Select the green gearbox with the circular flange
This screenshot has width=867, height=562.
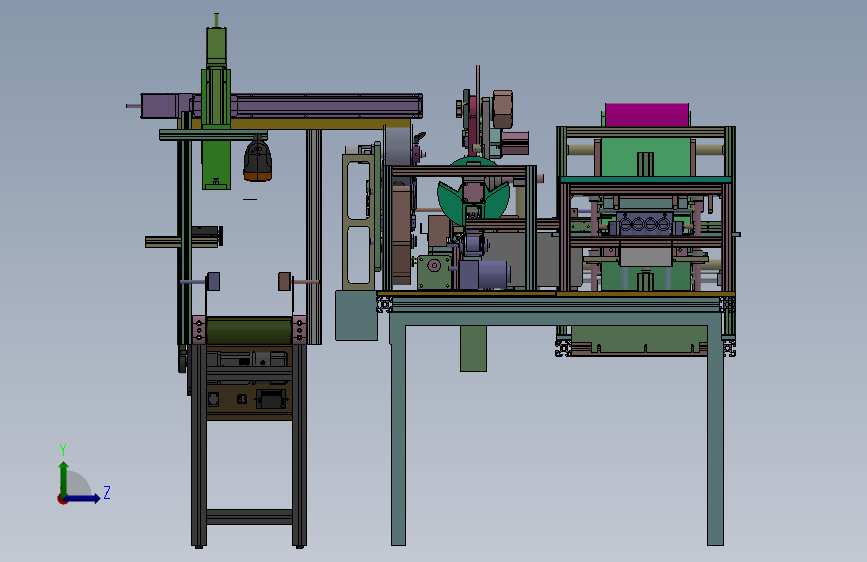coord(435,272)
